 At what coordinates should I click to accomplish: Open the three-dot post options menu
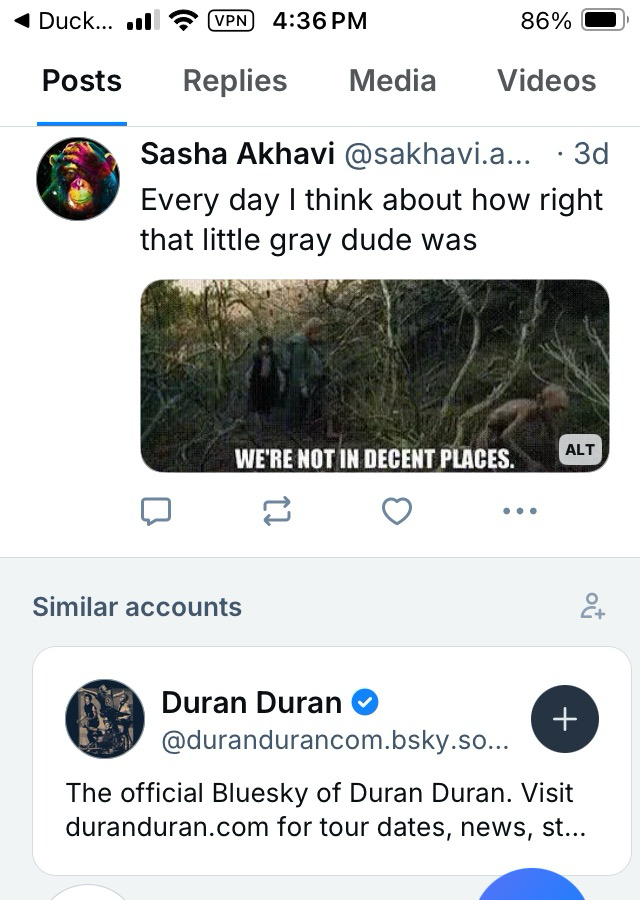coord(520,512)
